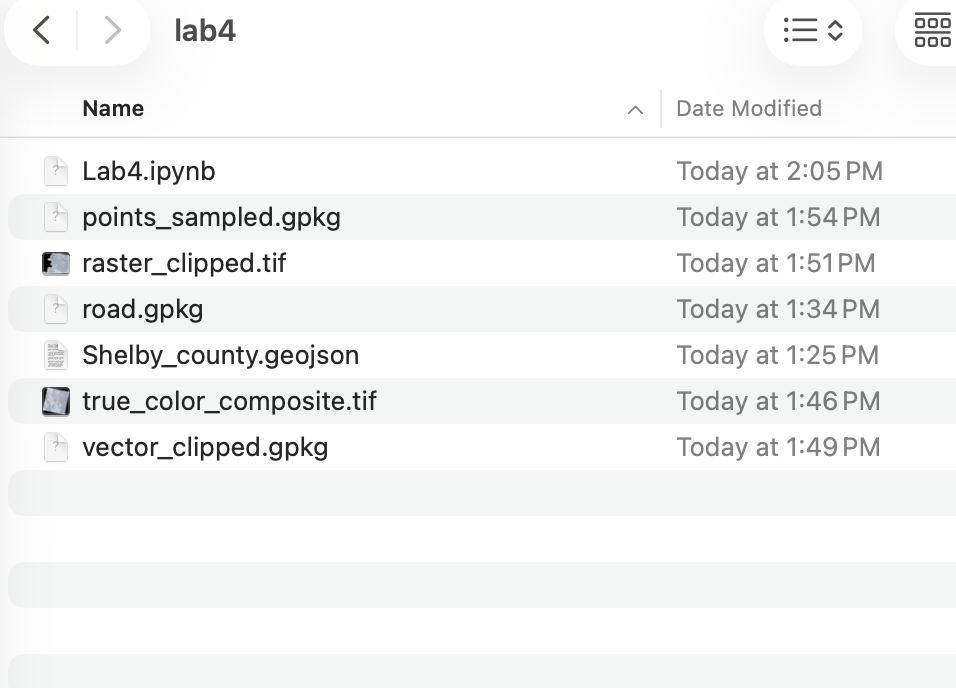
Task: Select the points_sampled.gpkg file icon
Action: [56, 217]
